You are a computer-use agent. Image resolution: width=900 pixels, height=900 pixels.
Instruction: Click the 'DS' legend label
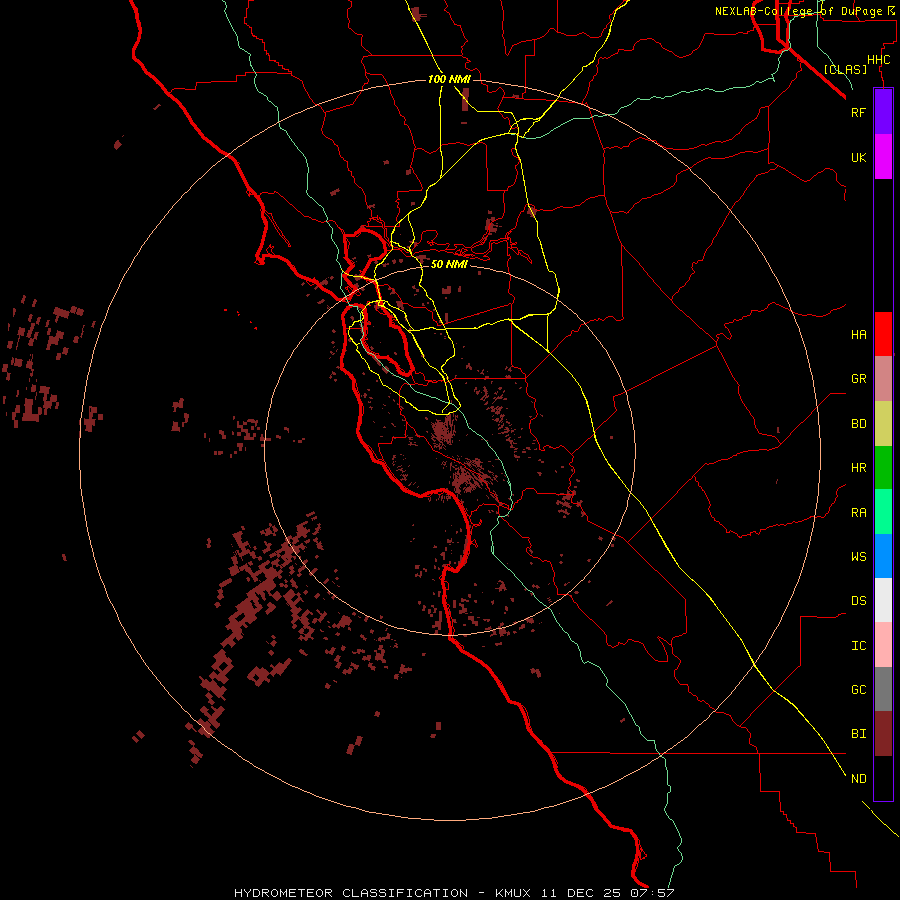[x=858, y=601]
